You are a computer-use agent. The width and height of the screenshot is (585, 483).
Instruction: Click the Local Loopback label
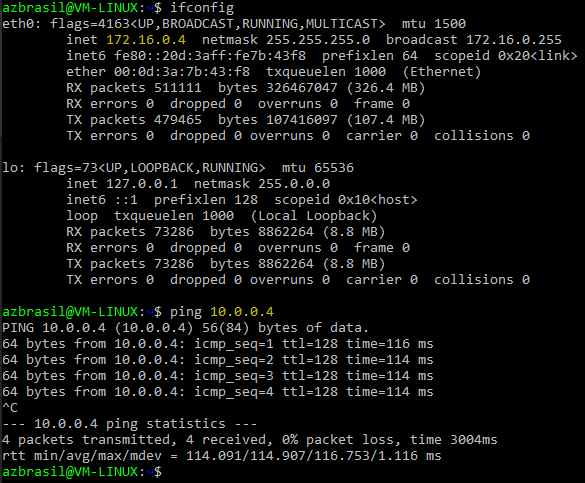coord(314,216)
